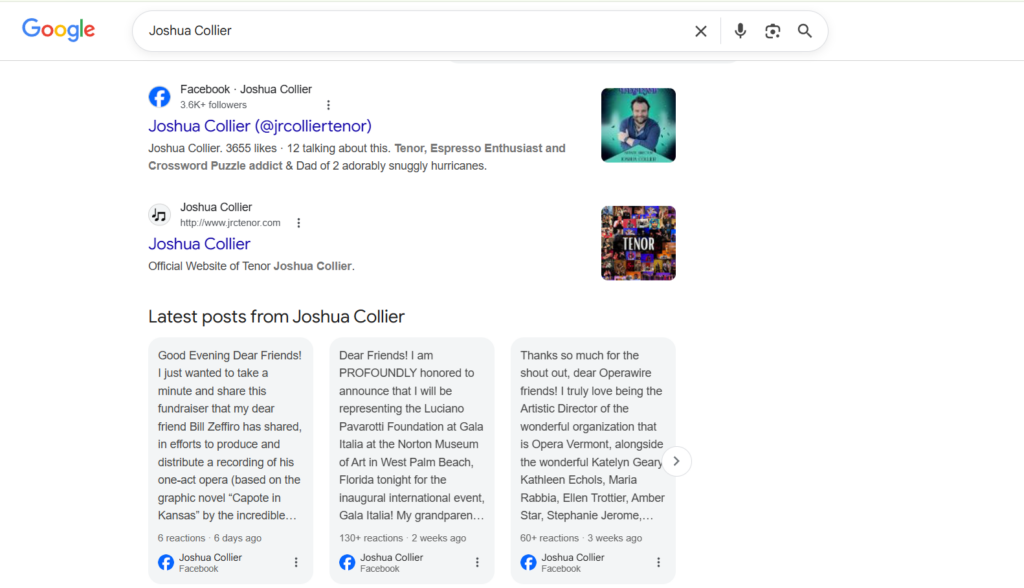
Task: Open Google Lens image search icon
Action: click(773, 31)
